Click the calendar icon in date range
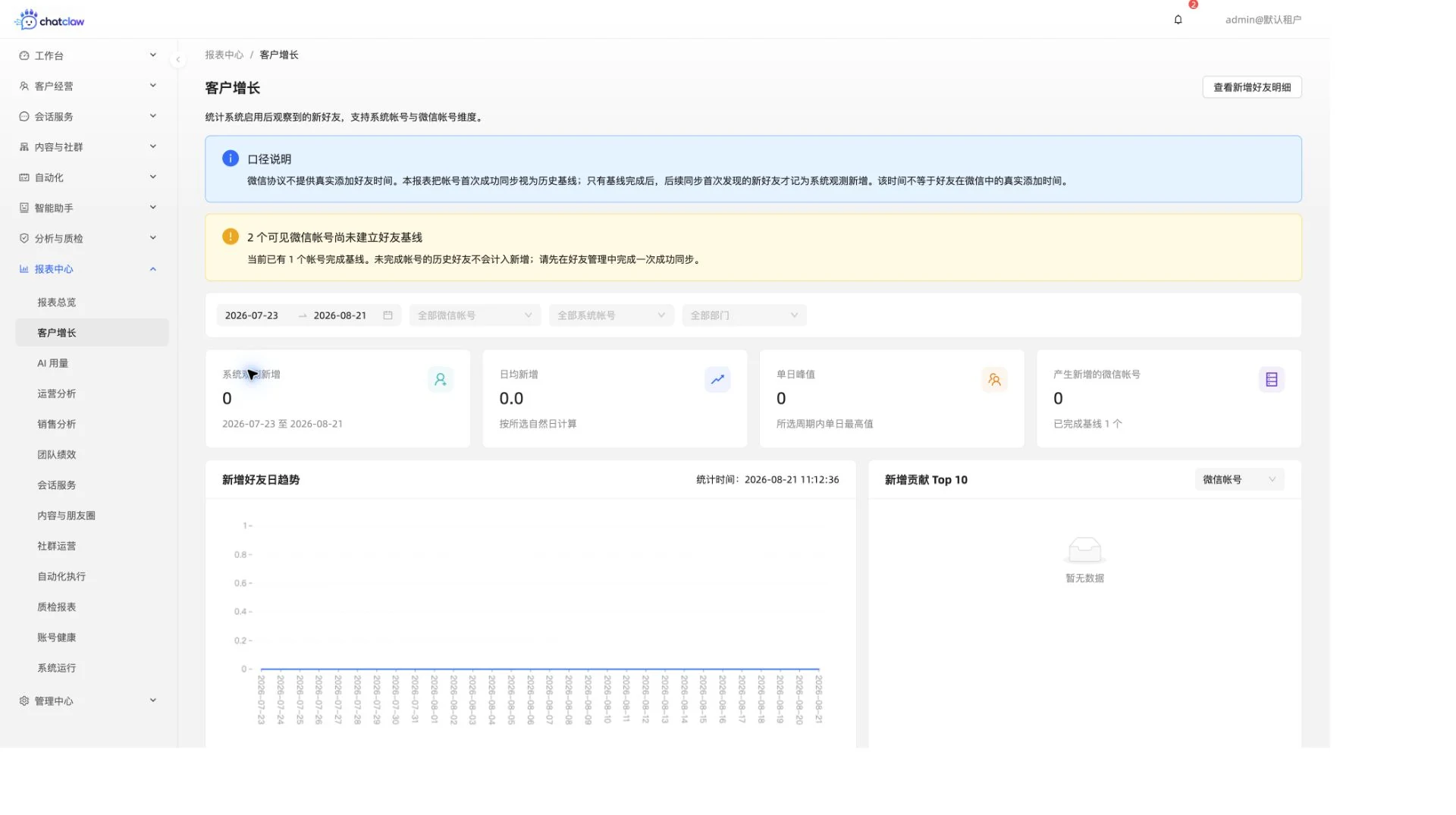The height and width of the screenshot is (815, 1456). point(388,315)
